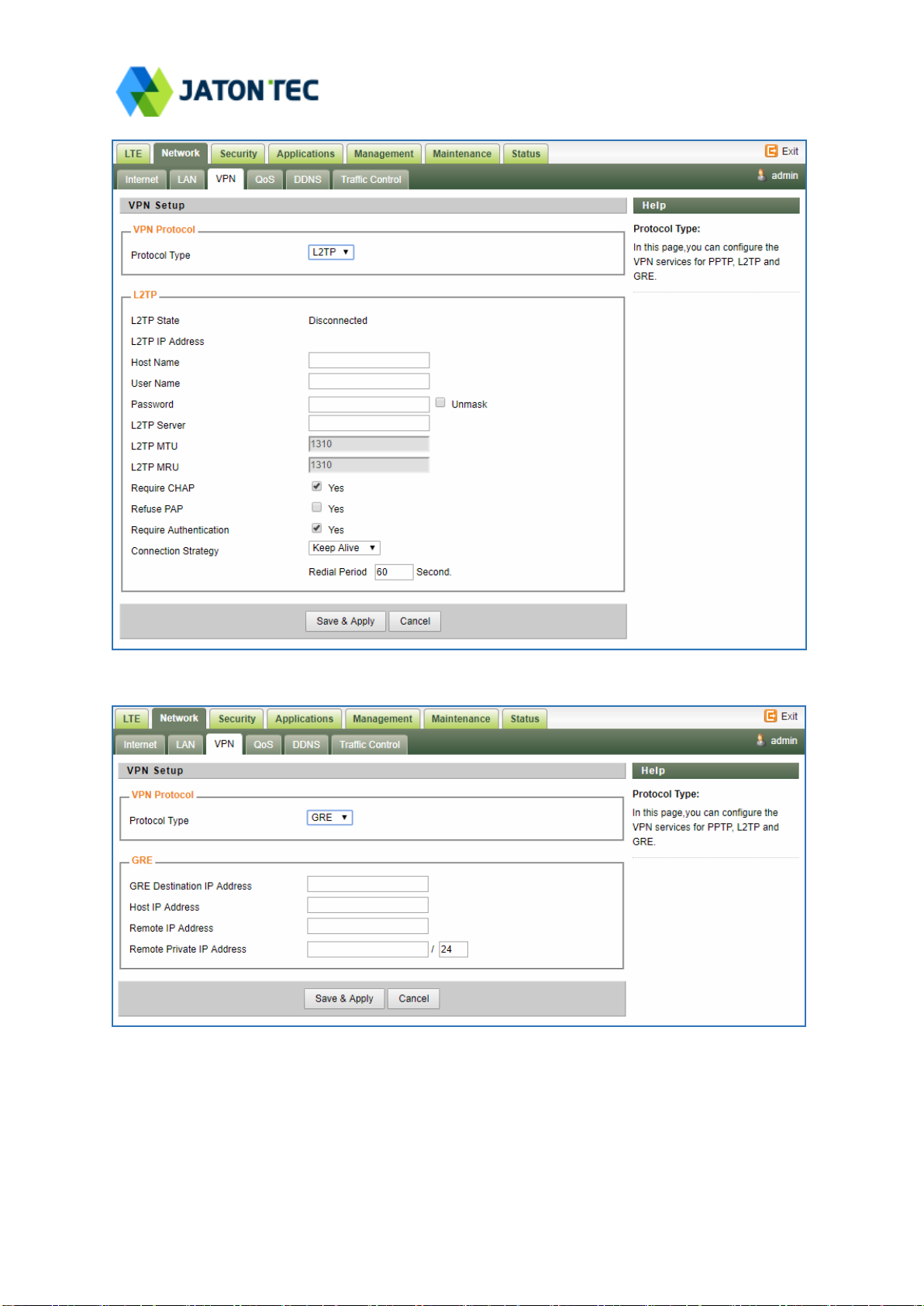Click the GRE Destination IP Address field
Viewport: 924px width, 1306px height.
367,884
